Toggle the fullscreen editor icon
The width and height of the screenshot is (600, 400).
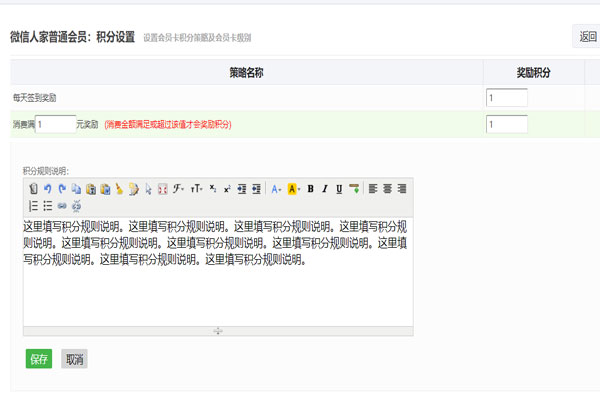[x=163, y=189]
